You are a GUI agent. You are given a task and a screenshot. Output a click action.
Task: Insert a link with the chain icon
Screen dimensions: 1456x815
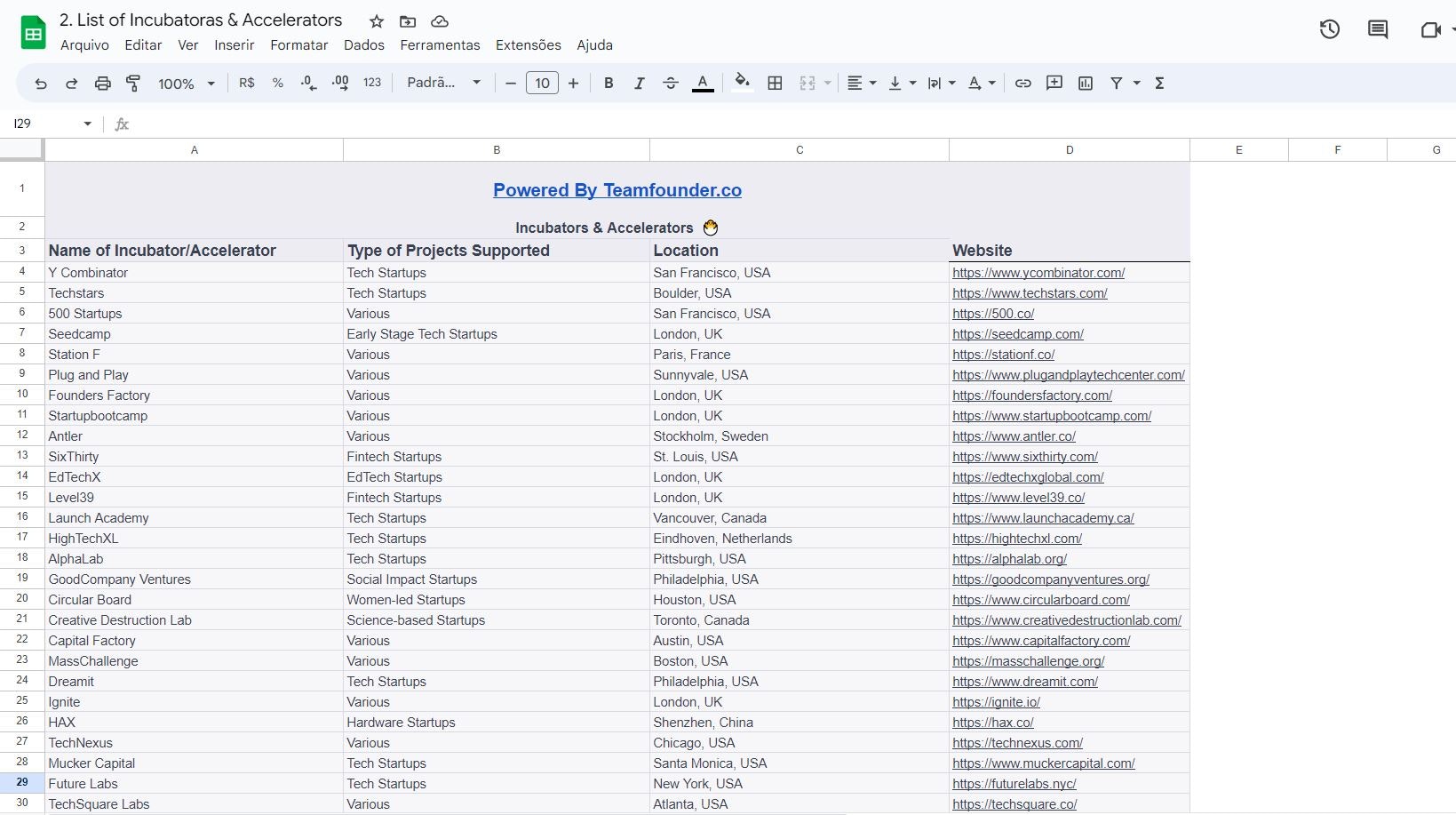click(x=1023, y=84)
